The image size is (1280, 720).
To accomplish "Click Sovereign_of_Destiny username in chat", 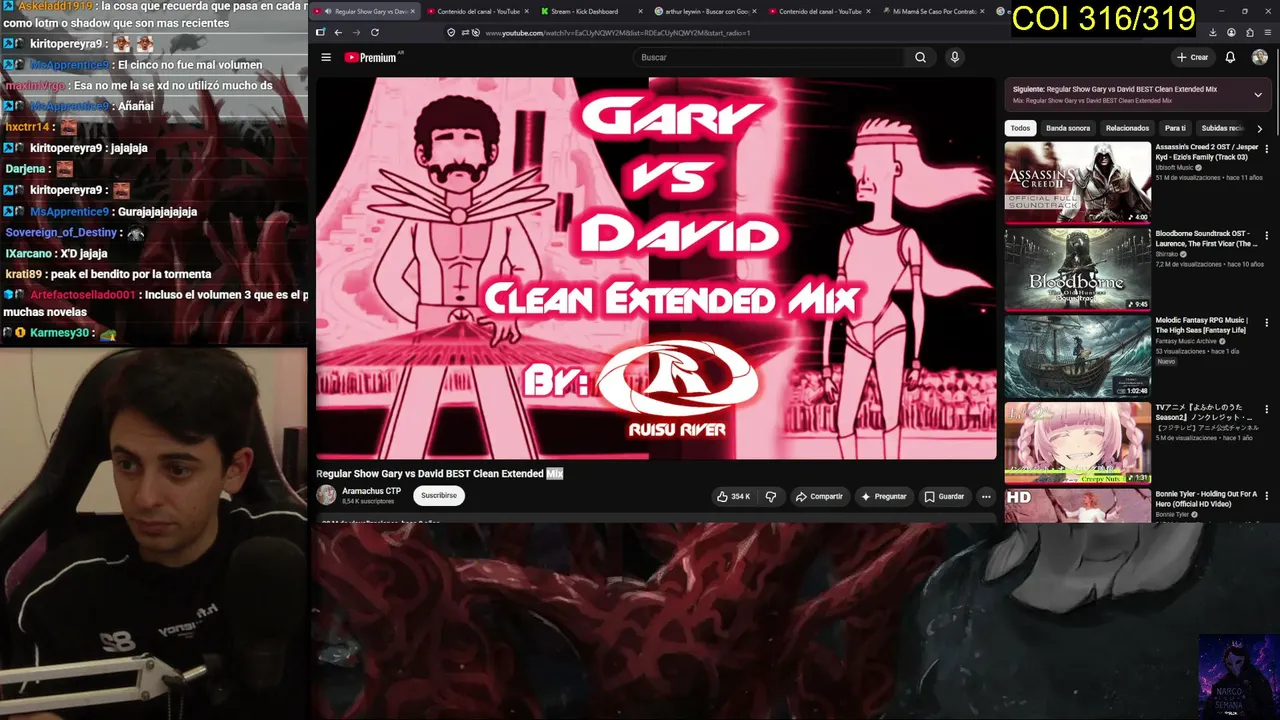I will 62,232.
